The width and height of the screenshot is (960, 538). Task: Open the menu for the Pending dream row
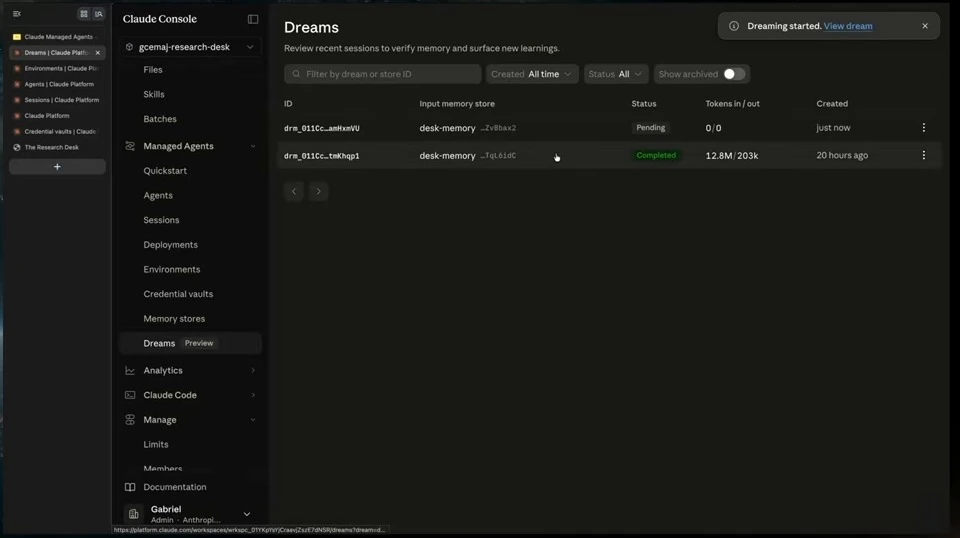[924, 128]
